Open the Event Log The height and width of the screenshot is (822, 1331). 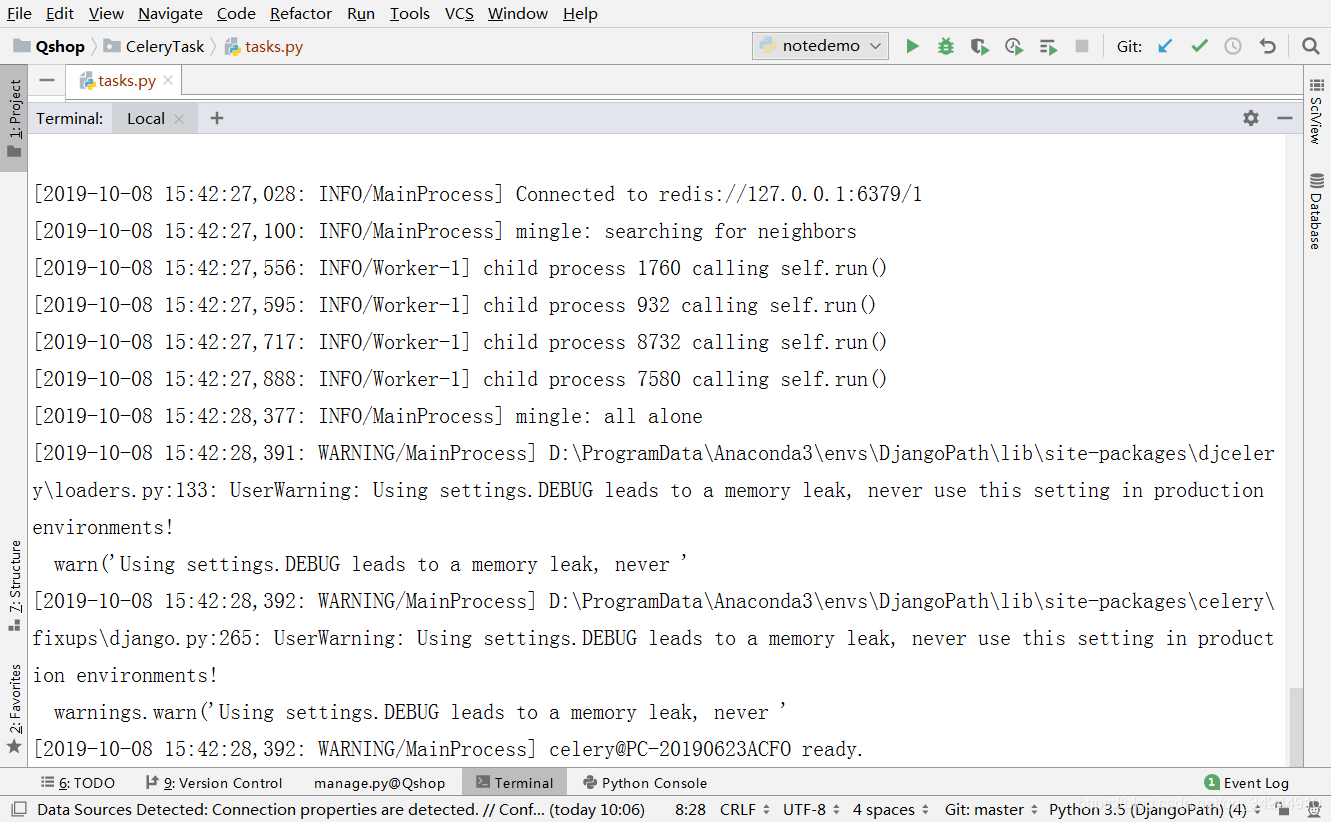(1246, 783)
